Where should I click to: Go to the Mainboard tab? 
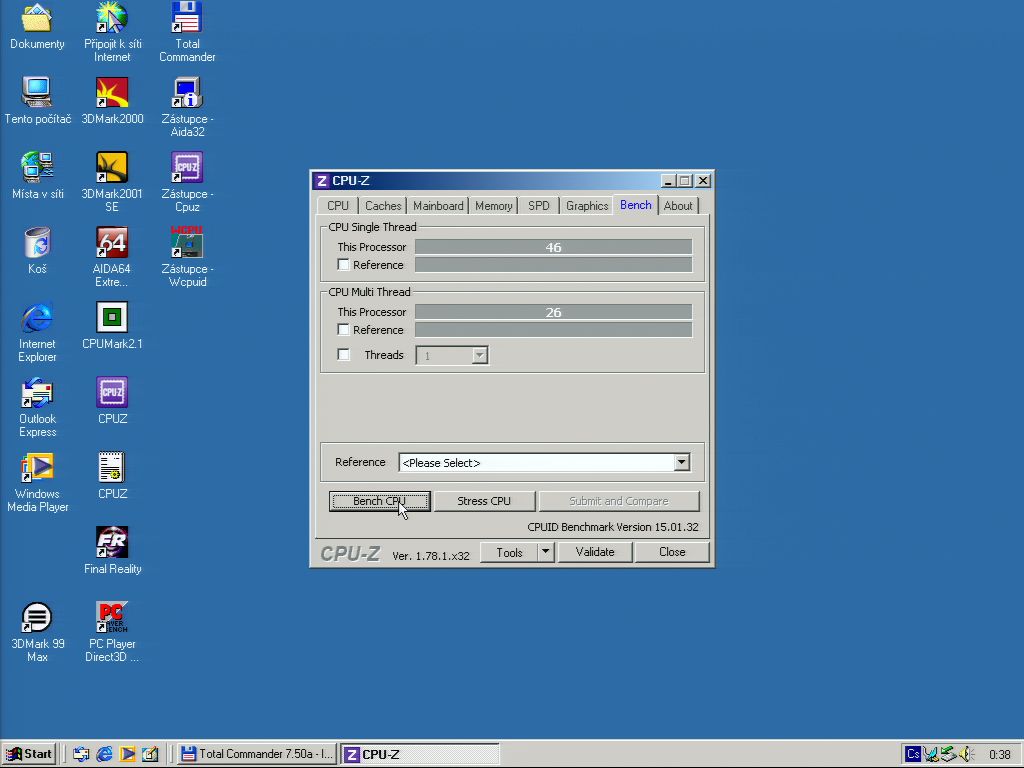point(438,206)
